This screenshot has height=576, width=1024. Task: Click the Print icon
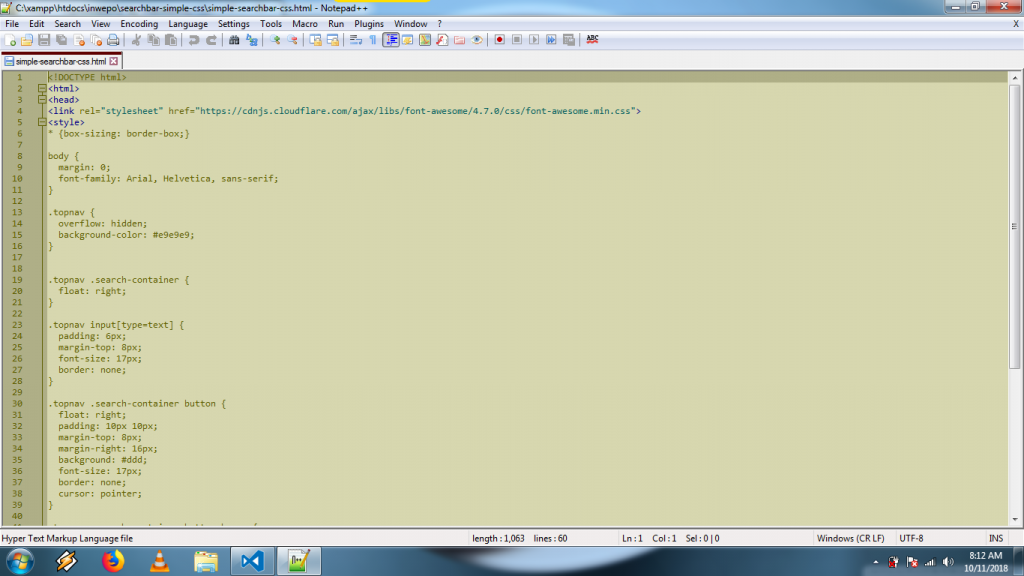(x=113, y=40)
